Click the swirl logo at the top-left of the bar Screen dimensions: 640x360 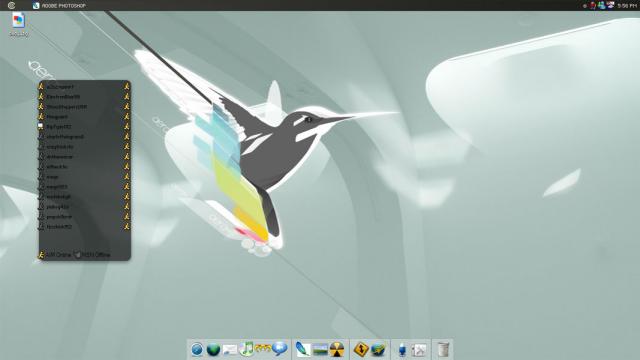11,5
